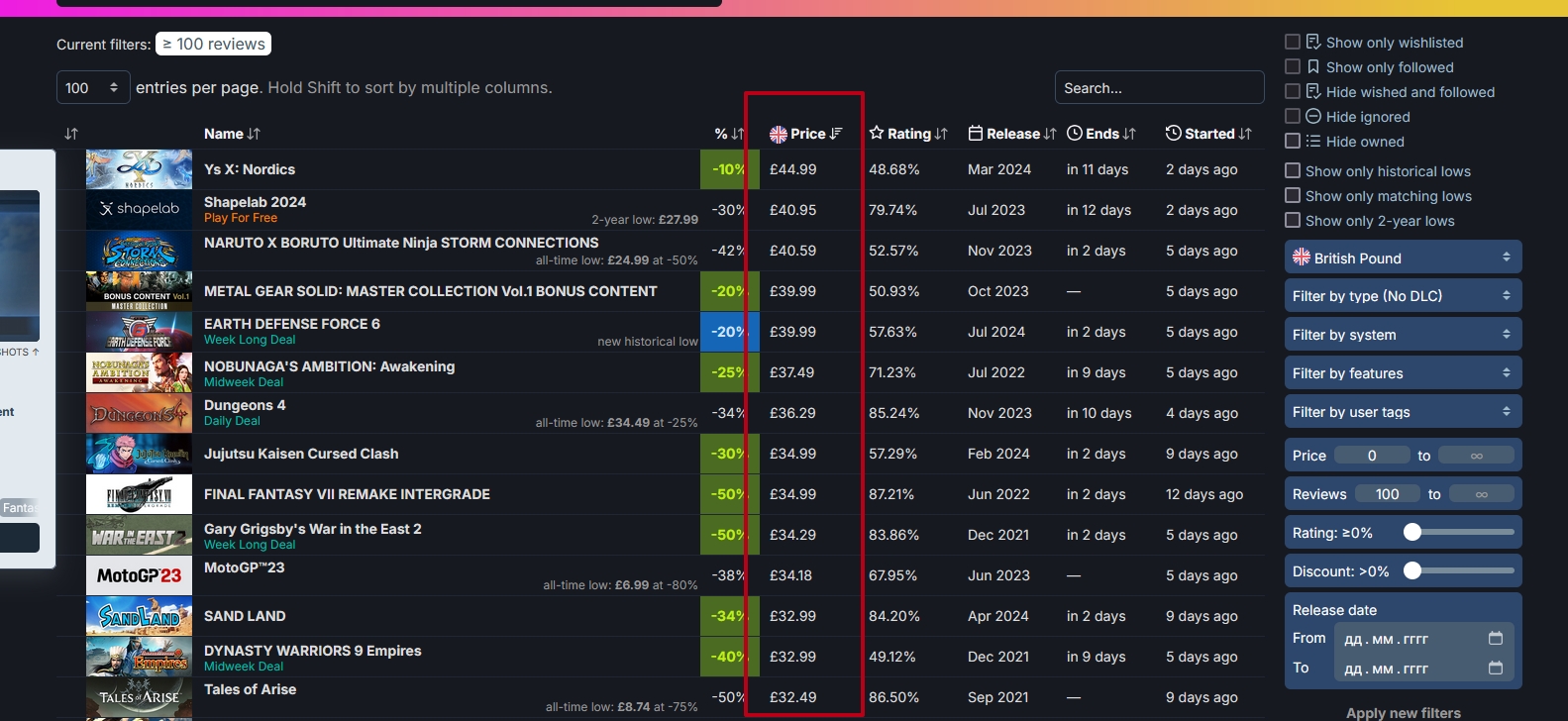Click Daily Deal label under Dungeons 4

(232, 421)
